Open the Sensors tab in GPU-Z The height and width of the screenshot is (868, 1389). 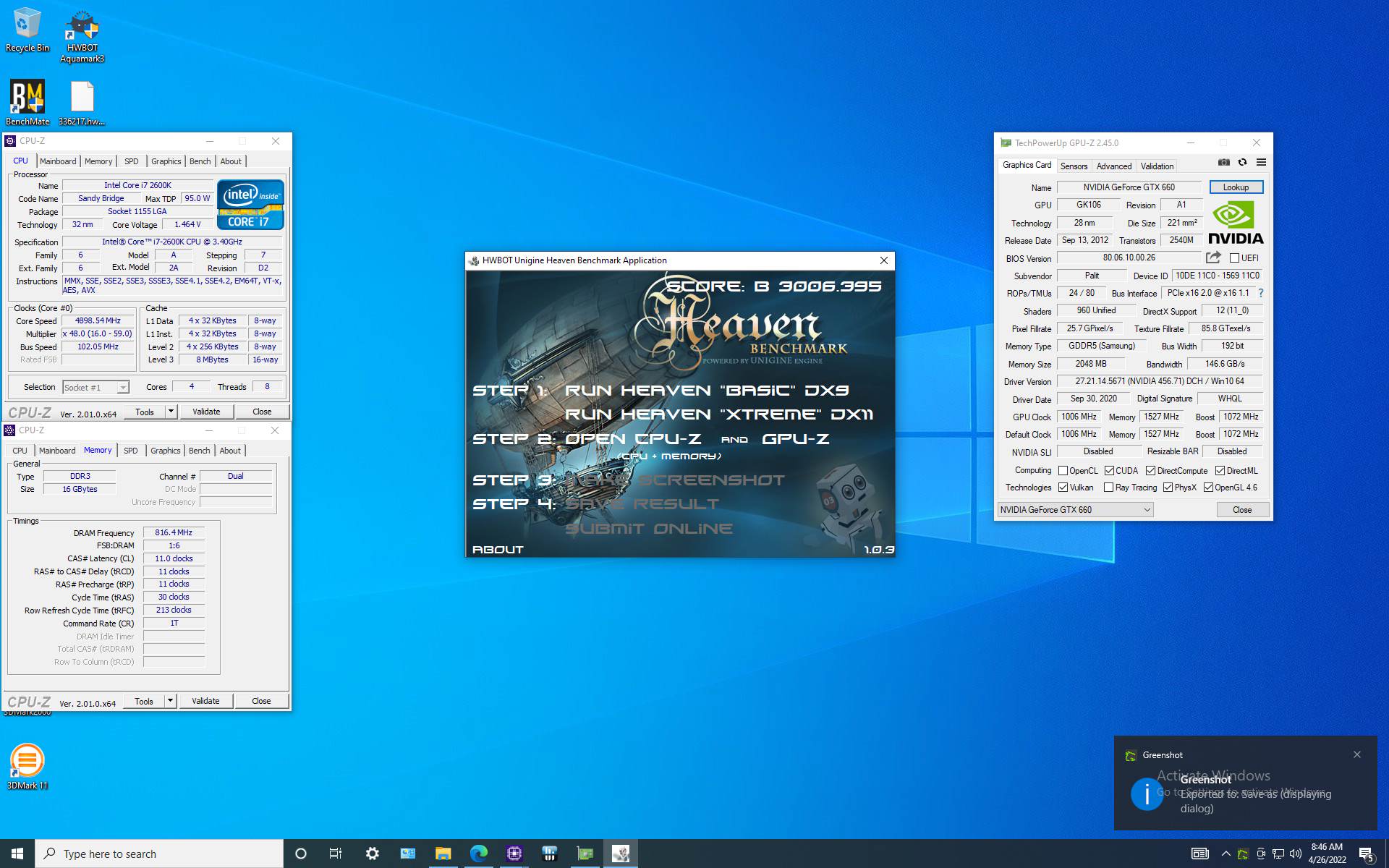click(1074, 166)
